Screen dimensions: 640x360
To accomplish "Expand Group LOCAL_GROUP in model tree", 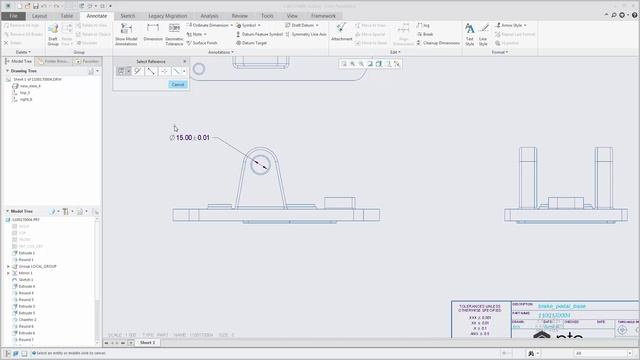I will [x=8, y=267].
